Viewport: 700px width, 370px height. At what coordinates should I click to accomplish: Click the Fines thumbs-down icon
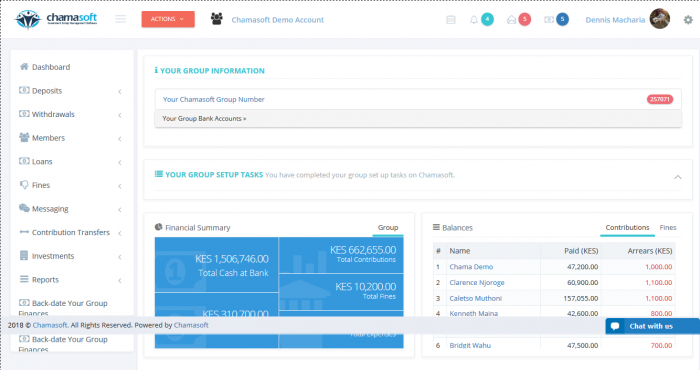click(24, 185)
